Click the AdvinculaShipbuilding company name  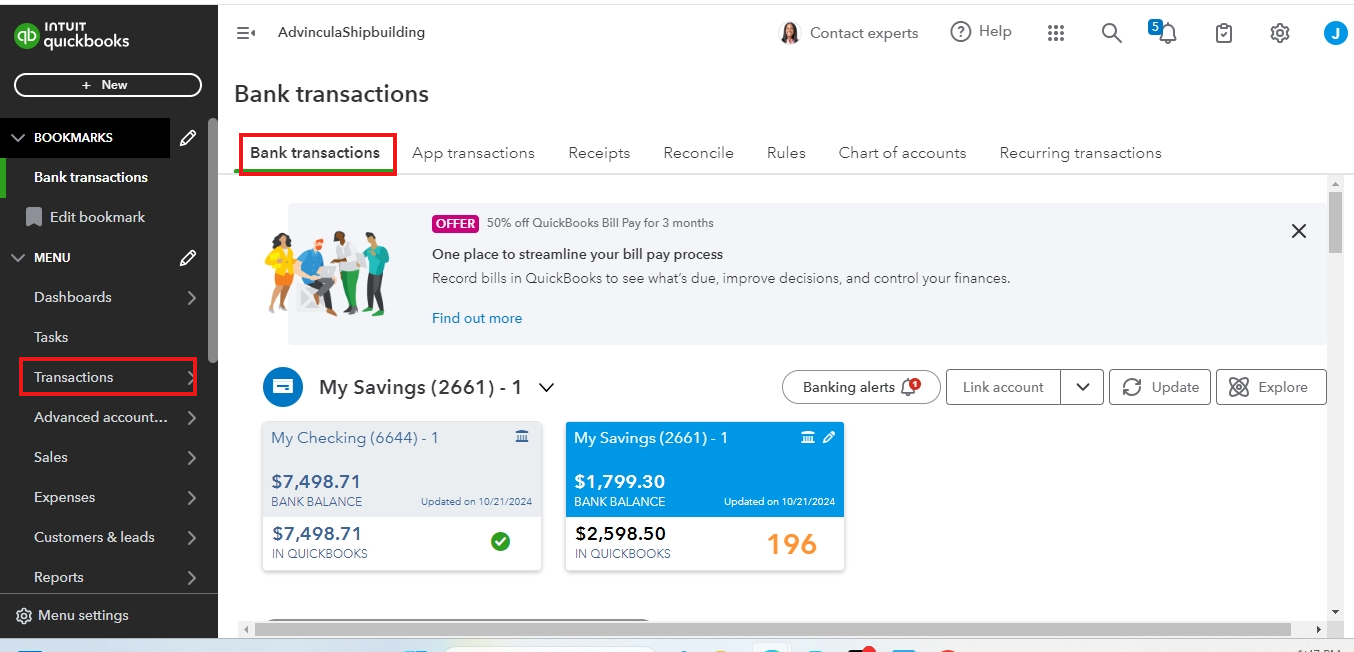351,32
